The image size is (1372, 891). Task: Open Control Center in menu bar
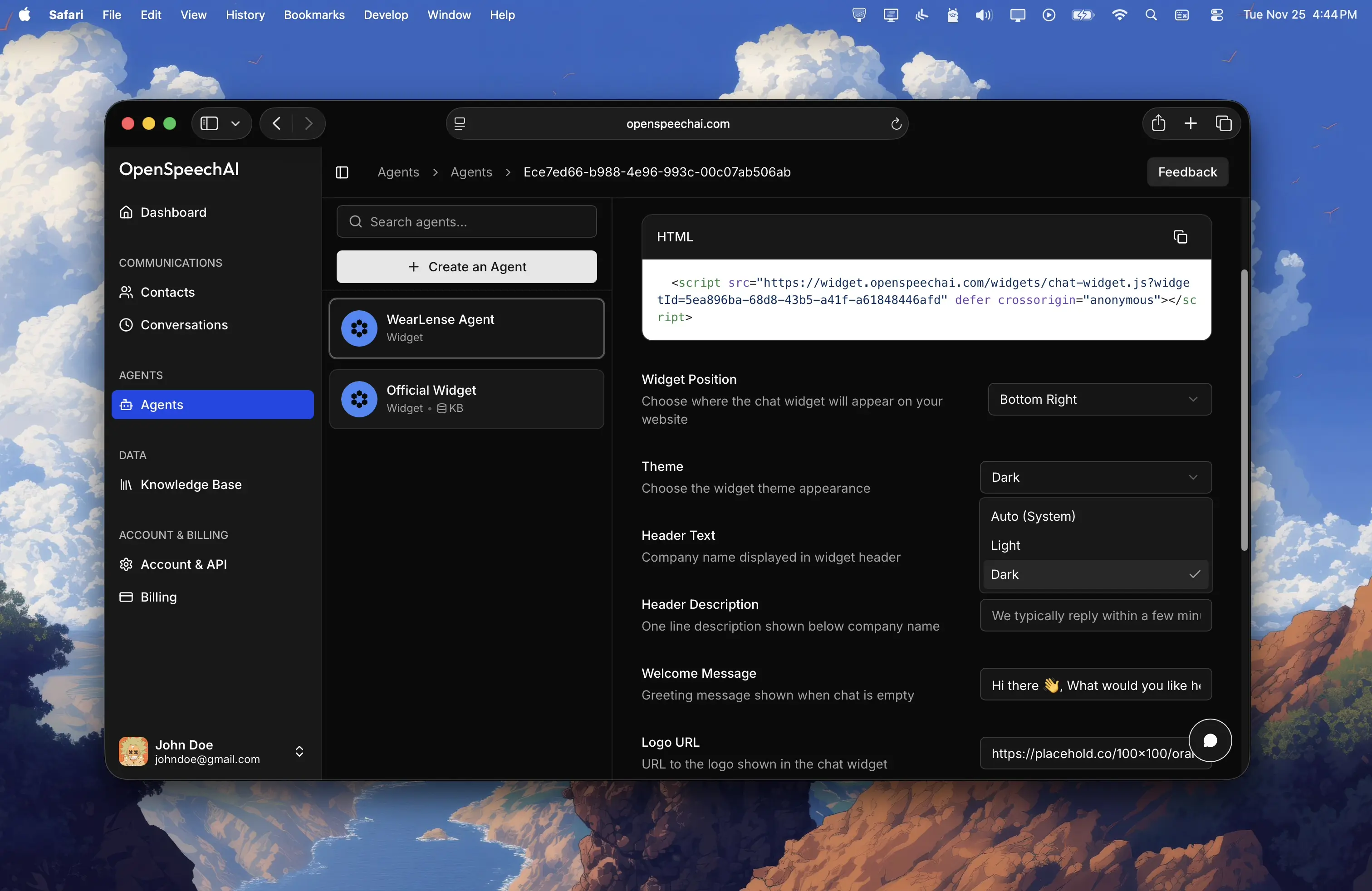tap(1216, 15)
